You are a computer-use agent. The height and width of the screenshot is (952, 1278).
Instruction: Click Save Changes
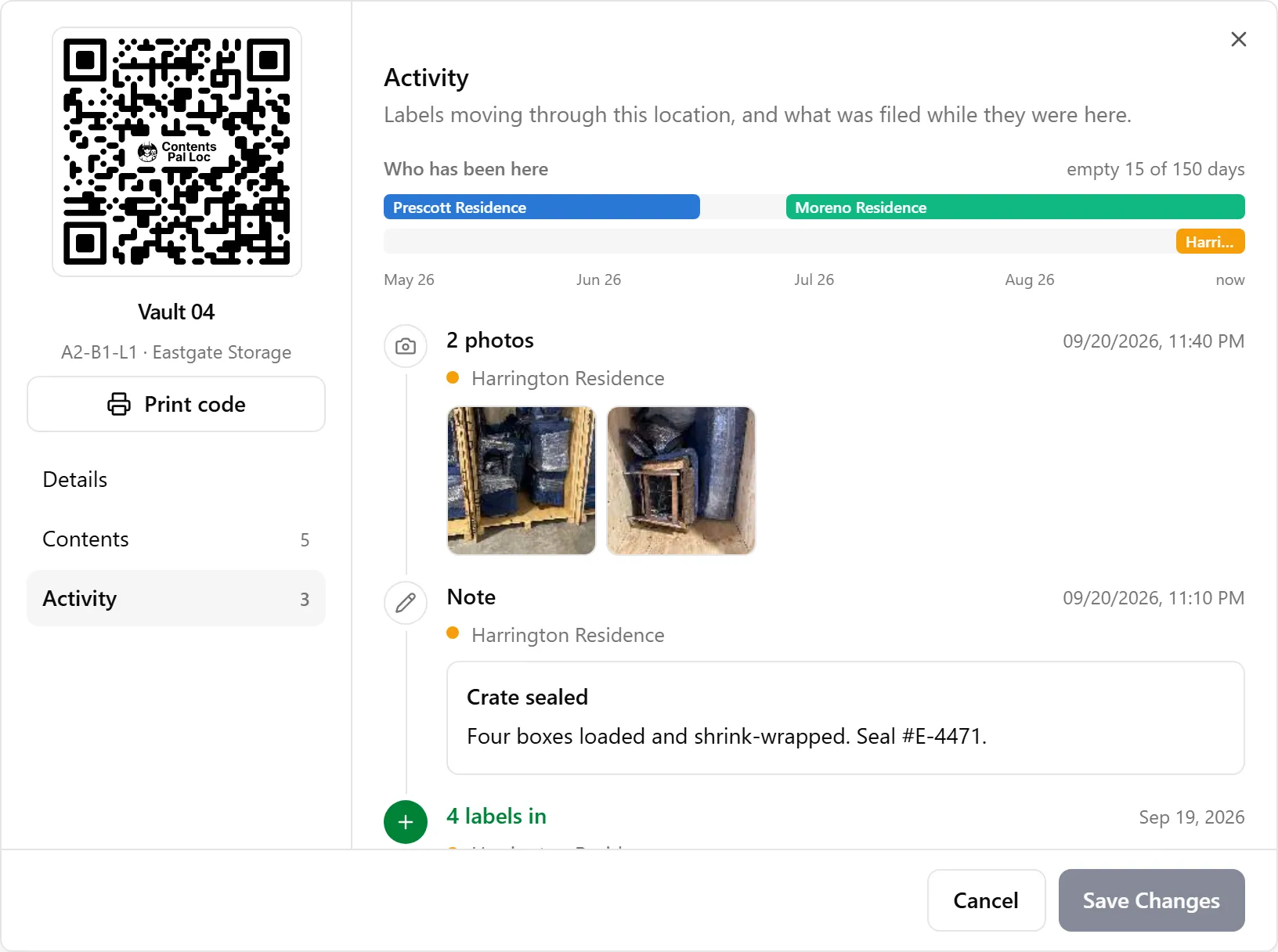click(x=1151, y=900)
